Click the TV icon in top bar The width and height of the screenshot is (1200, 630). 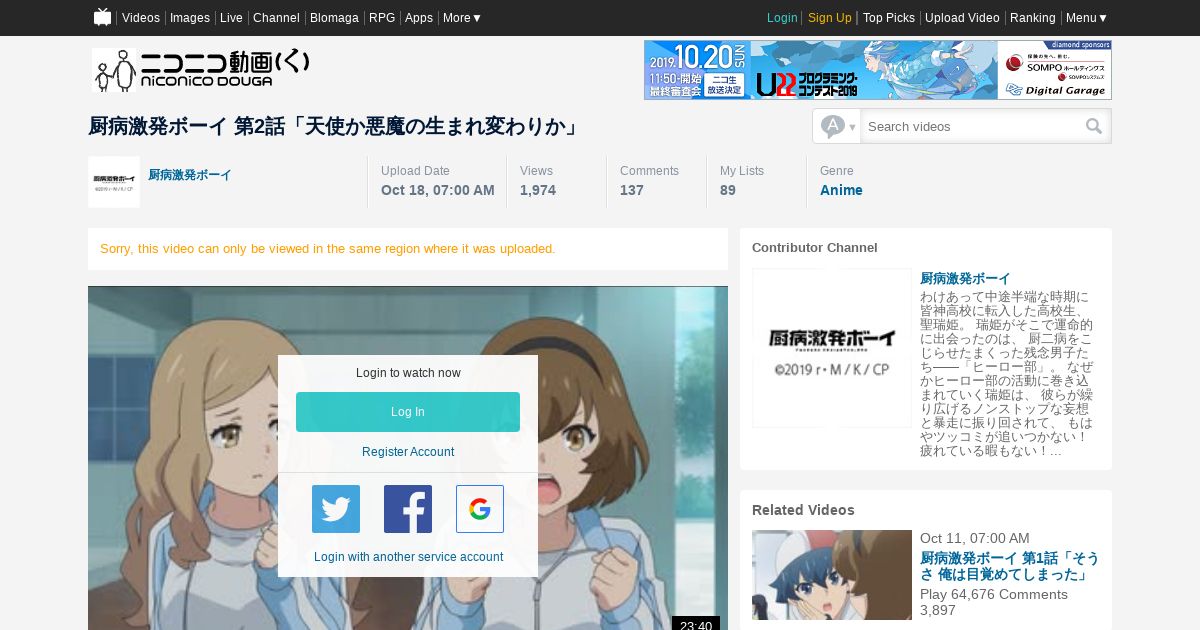point(102,17)
